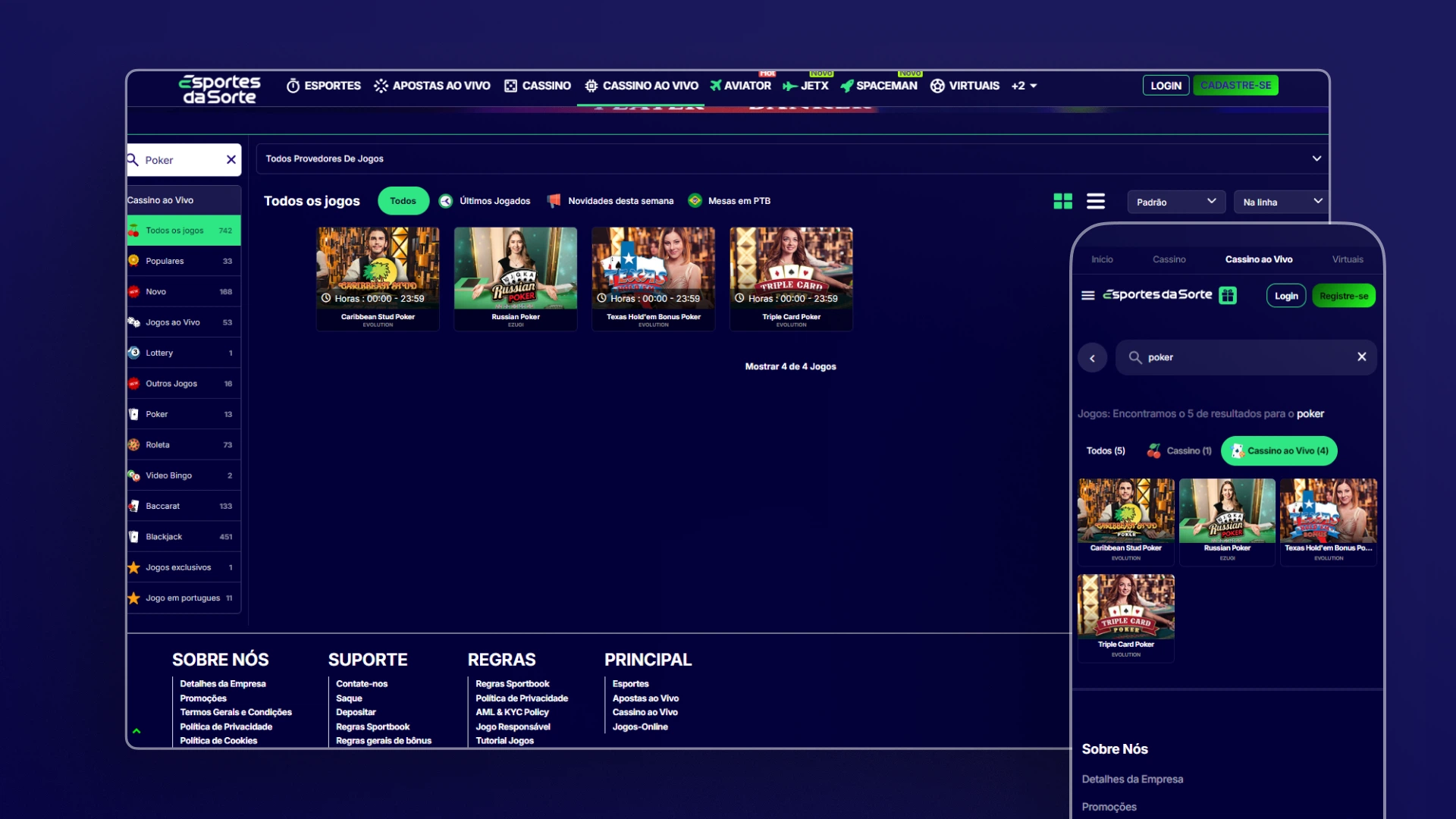This screenshot has height=819, width=1456.
Task: Select Outros Jogos sidebar category
Action: (184, 384)
